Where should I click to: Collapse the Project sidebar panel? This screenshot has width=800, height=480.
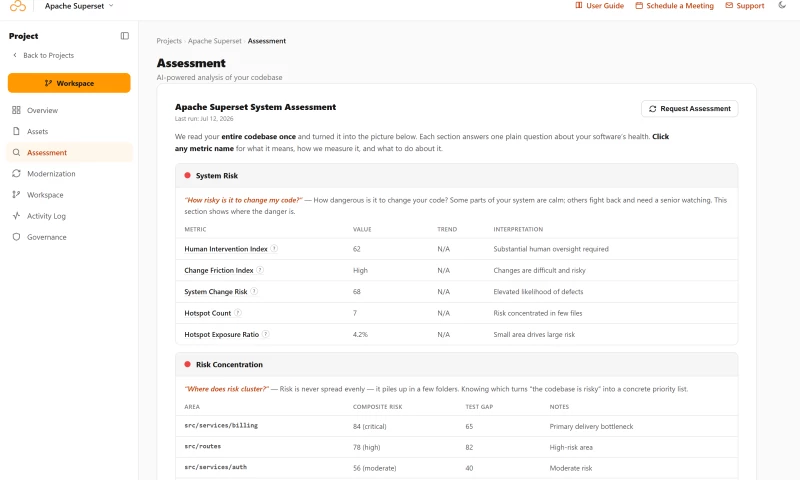point(124,36)
